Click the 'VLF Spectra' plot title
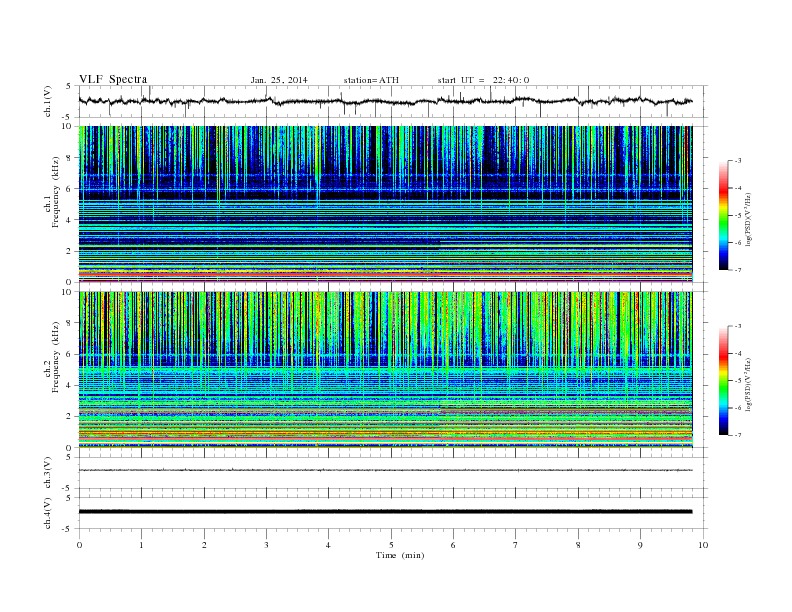 pyautogui.click(x=113, y=79)
